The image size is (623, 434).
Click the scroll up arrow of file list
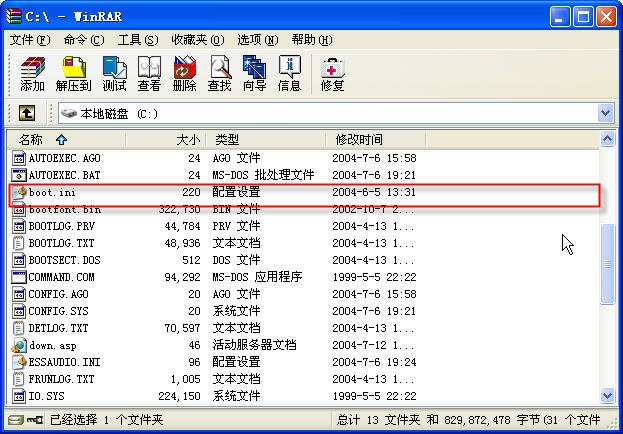[x=607, y=139]
